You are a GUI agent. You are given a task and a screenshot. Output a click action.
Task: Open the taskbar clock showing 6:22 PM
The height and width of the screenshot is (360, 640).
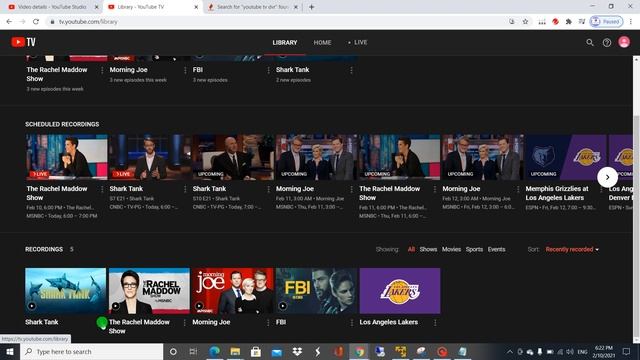[x=604, y=351]
